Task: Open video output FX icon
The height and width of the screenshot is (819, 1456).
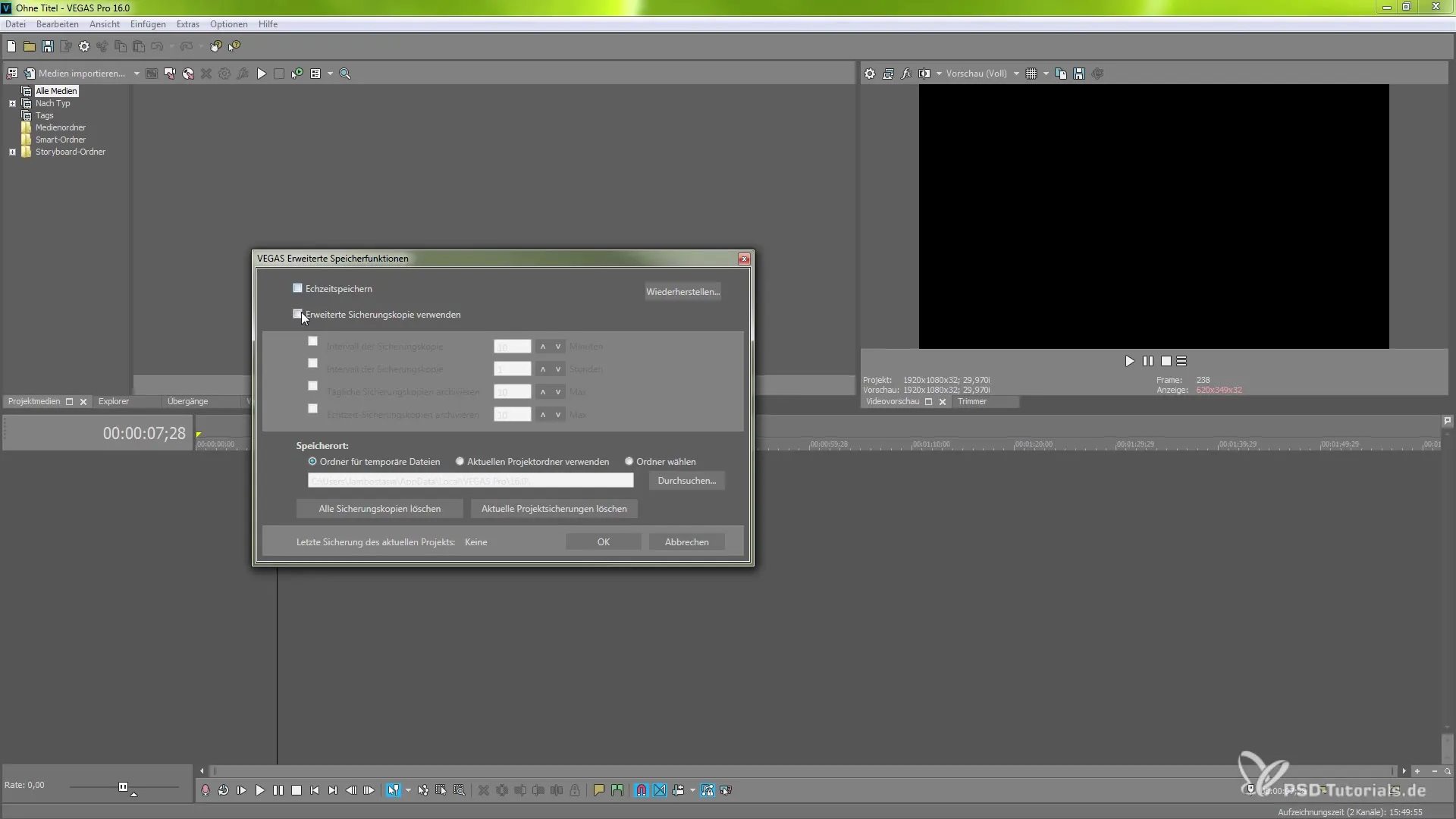Action: click(906, 74)
